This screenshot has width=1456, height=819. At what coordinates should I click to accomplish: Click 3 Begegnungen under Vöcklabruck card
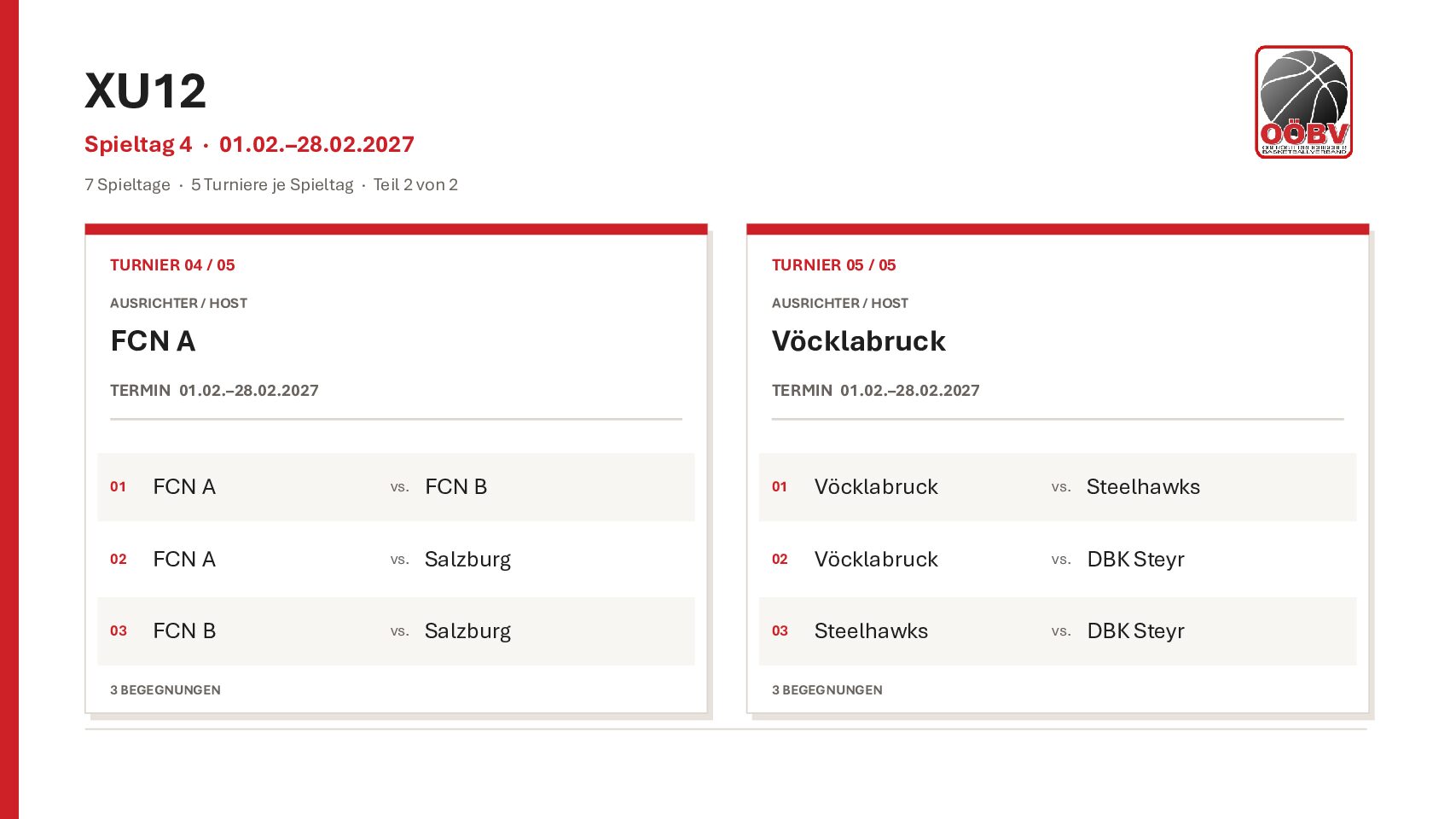pyautogui.click(x=827, y=690)
